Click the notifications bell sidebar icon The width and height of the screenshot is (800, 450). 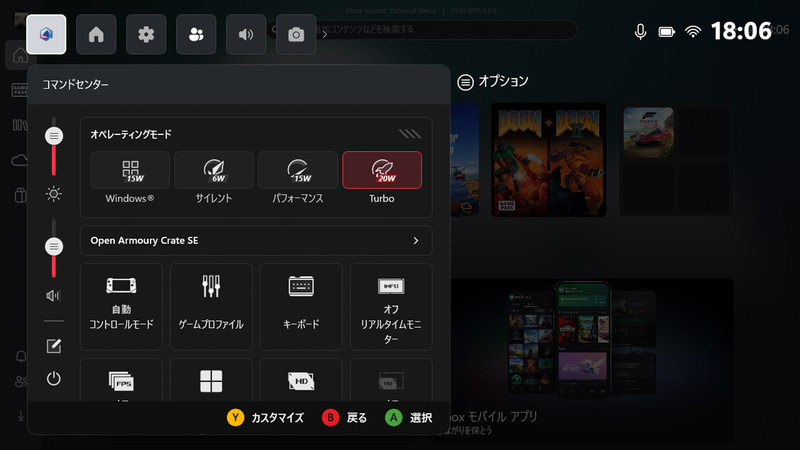tap(21, 356)
